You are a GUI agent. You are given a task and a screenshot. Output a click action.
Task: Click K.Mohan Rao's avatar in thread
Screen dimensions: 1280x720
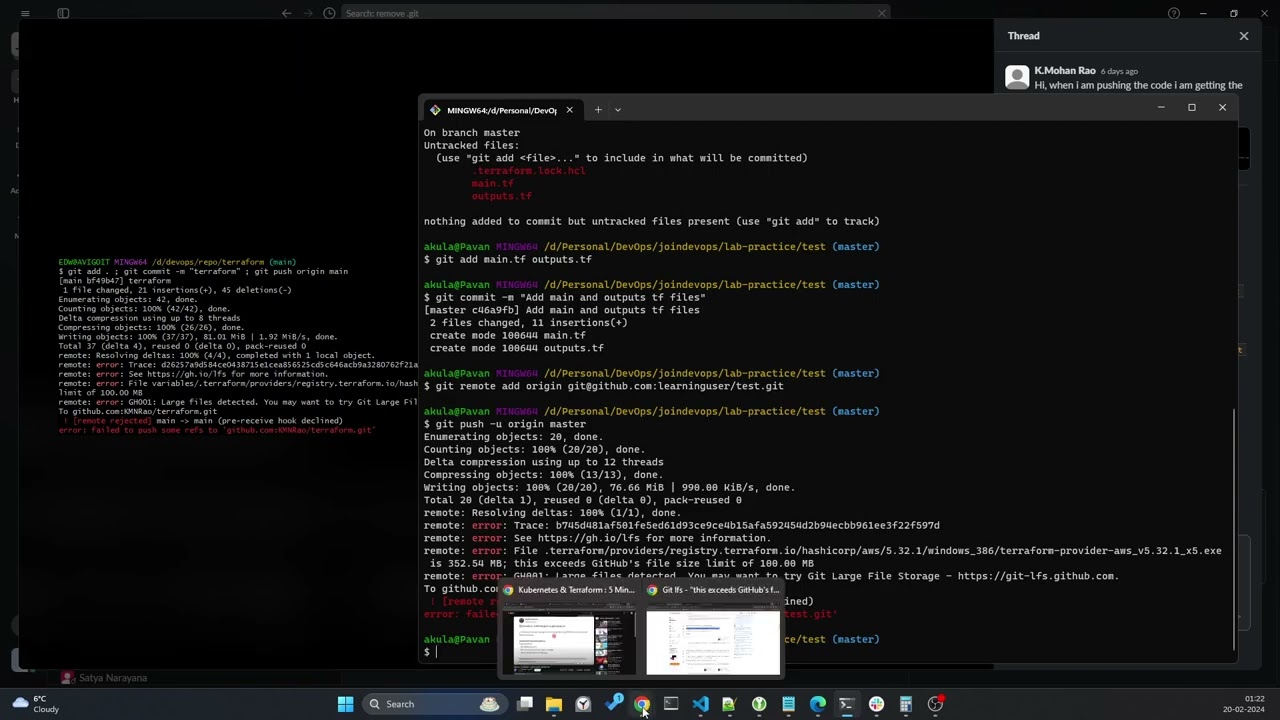(x=1017, y=78)
